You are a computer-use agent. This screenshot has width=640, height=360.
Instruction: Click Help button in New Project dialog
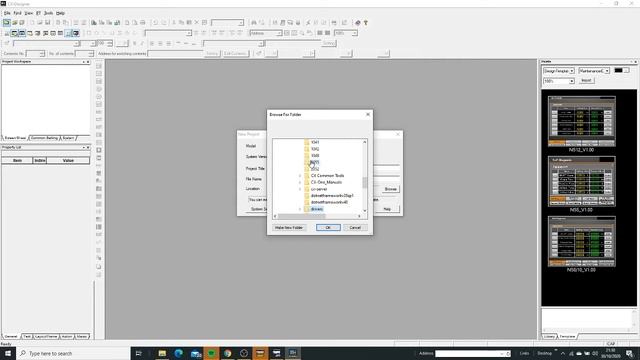coord(387,209)
